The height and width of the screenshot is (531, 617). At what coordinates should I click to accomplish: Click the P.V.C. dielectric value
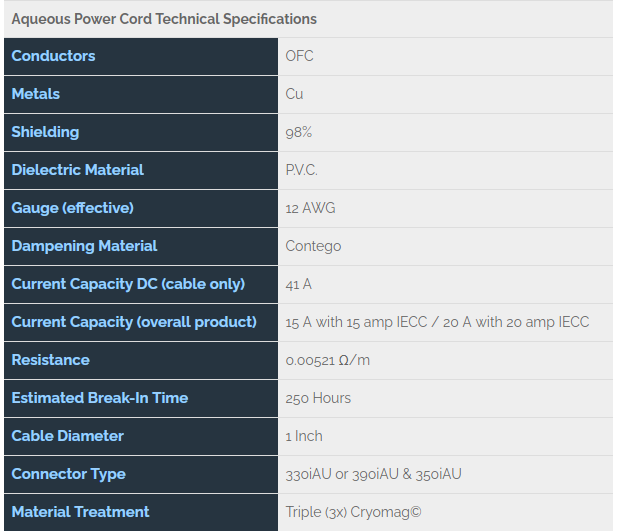click(x=301, y=170)
